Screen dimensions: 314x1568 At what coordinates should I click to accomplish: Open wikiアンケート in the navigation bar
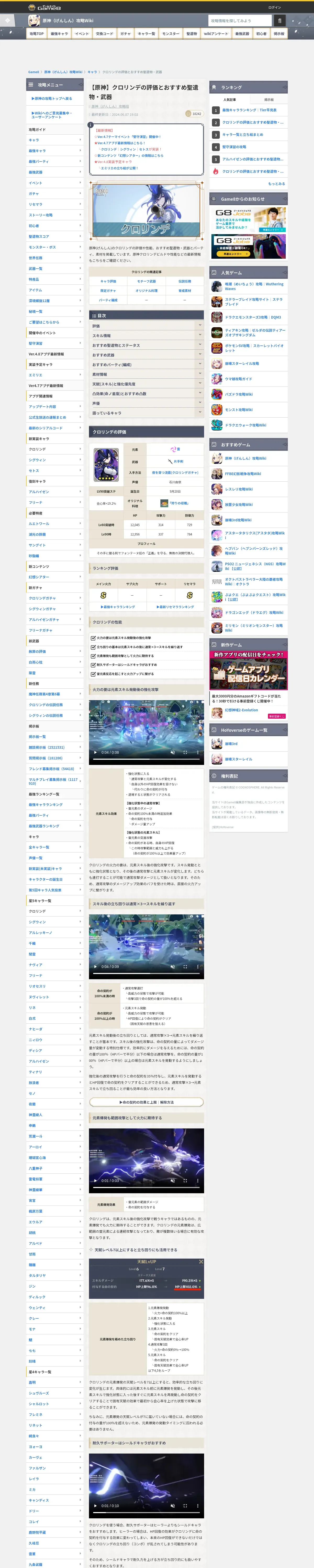pos(216,33)
